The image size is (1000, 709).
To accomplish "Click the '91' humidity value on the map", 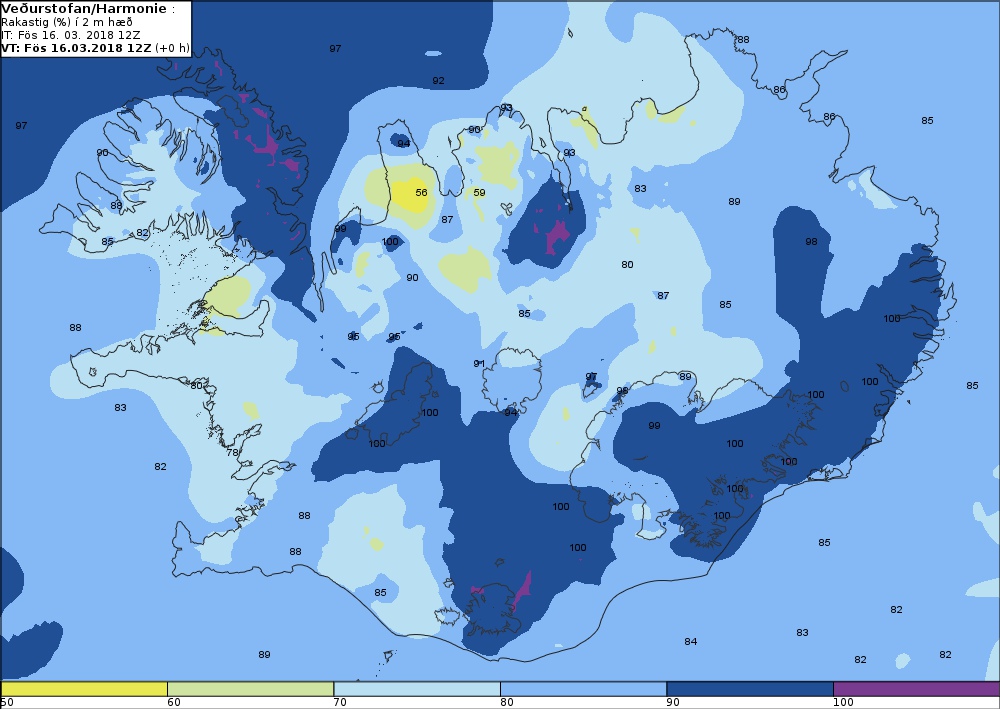I will 480,363.
